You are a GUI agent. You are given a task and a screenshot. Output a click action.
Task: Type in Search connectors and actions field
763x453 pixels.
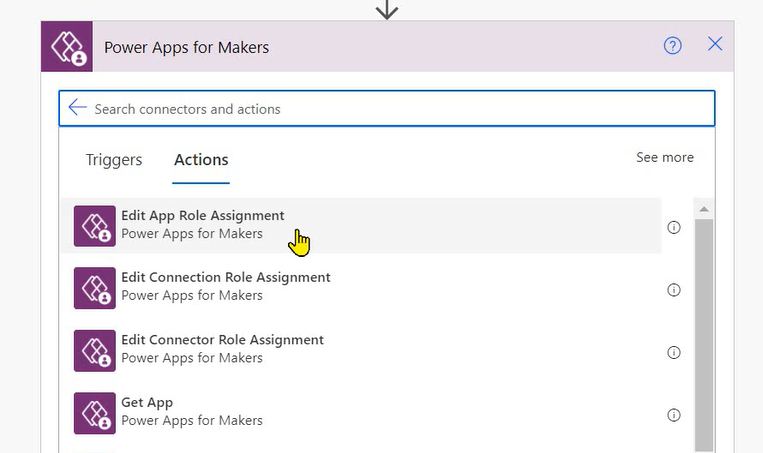tap(400, 109)
